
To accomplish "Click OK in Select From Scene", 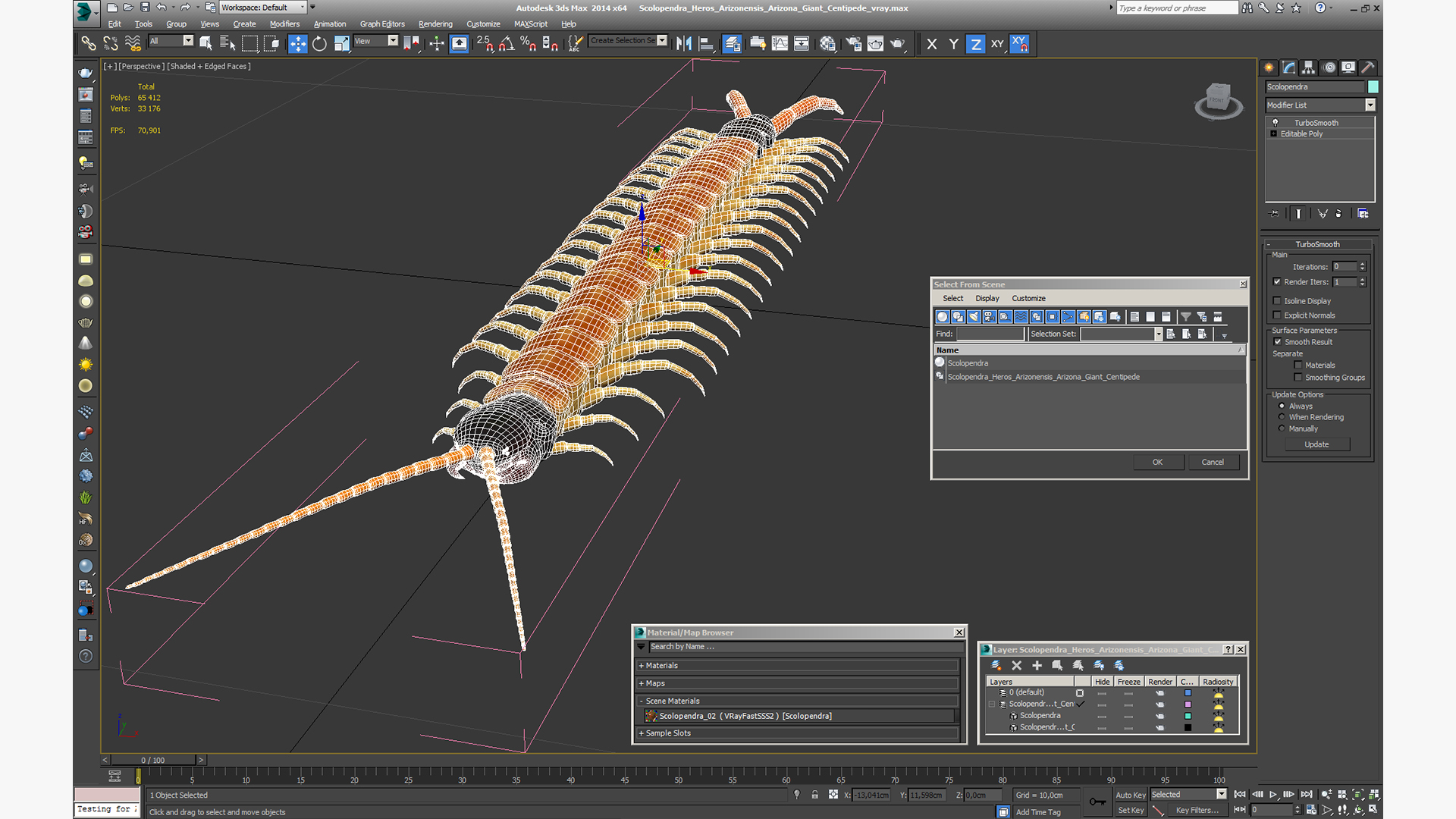I will 1157,462.
